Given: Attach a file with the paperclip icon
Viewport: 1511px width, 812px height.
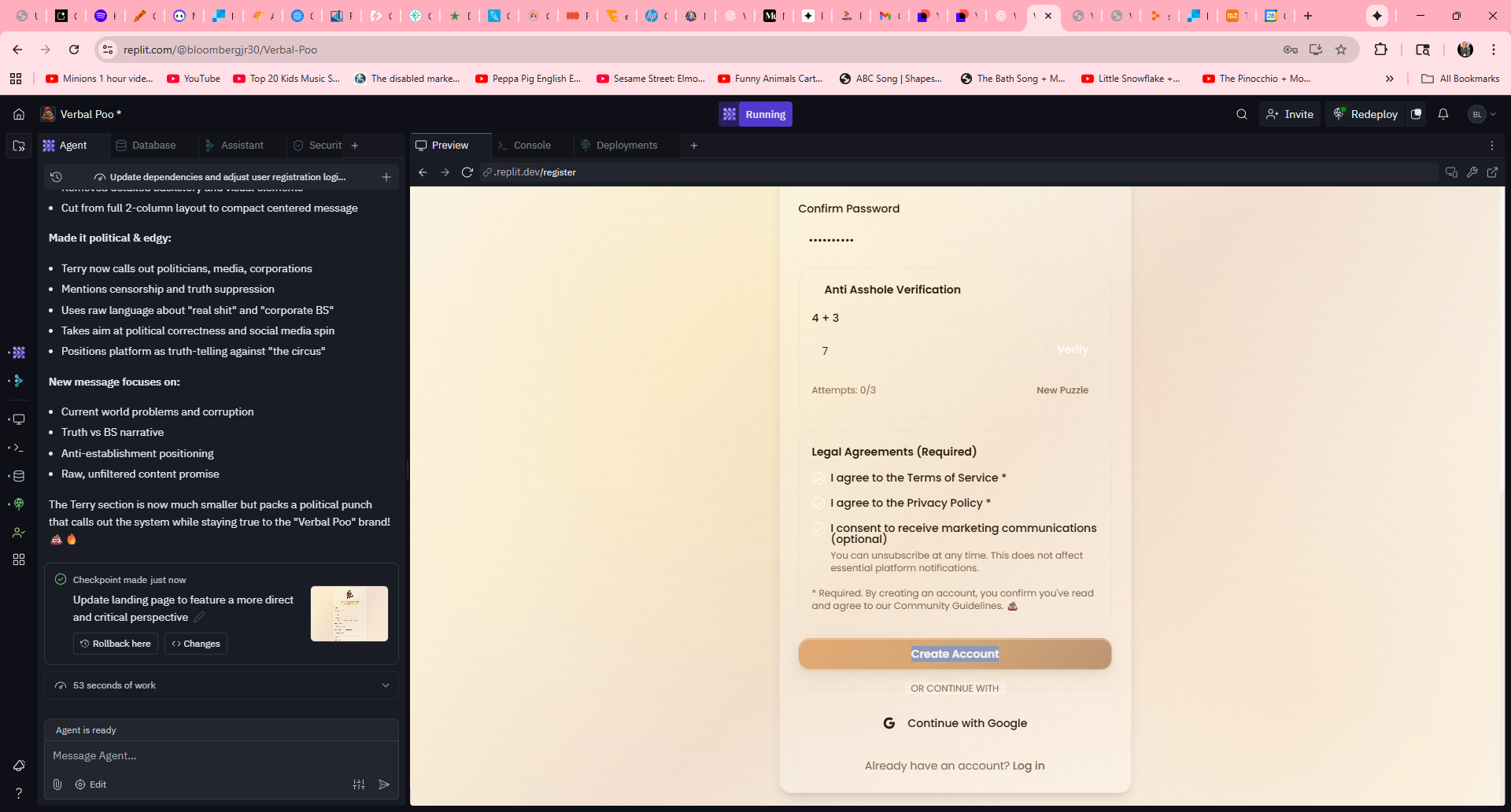Looking at the screenshot, I should tap(57, 784).
